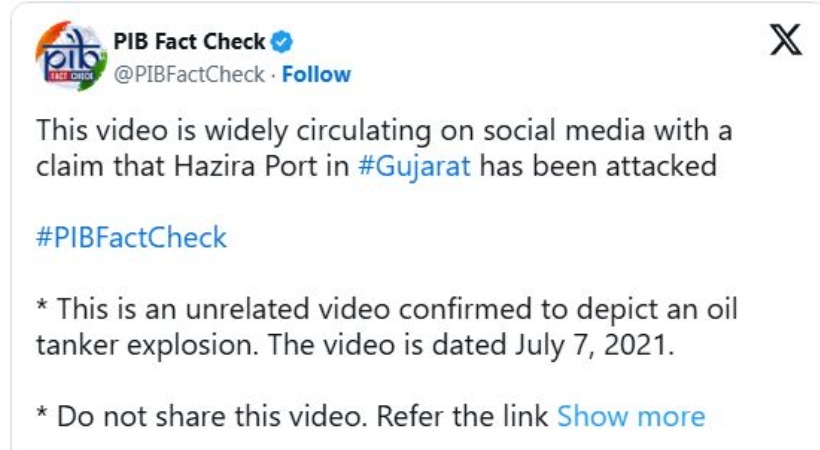Open the @PIBFactCheck handle
The image size is (820, 450).
click(x=189, y=74)
